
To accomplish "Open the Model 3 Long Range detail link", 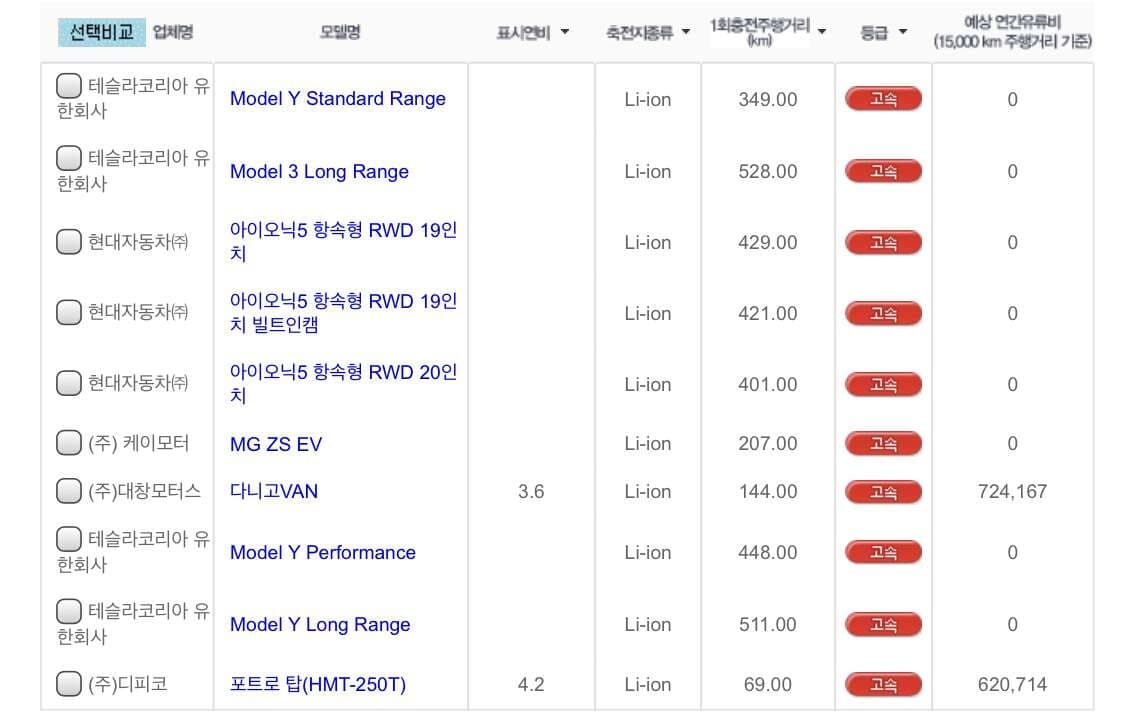I will click(x=319, y=171).
